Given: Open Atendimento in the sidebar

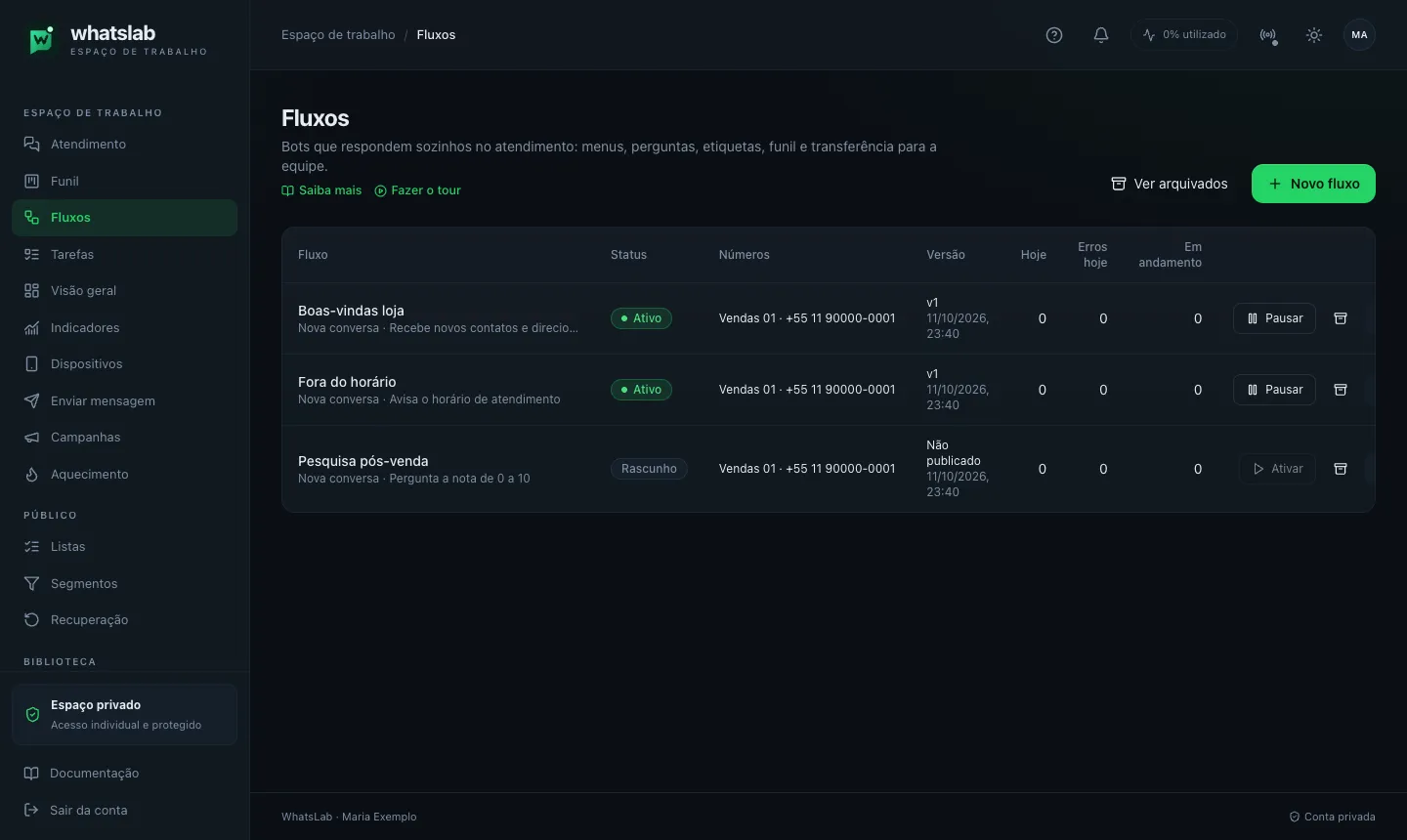Looking at the screenshot, I should [x=124, y=145].
